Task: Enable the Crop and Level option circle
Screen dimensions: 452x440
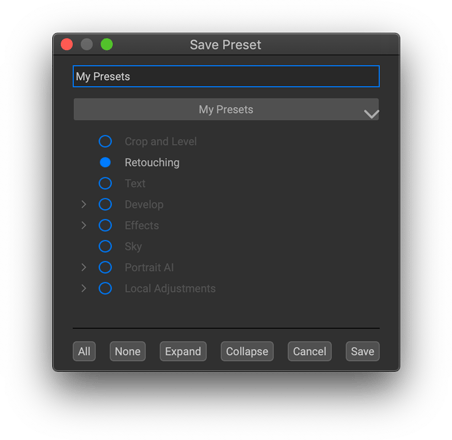Action: click(105, 141)
